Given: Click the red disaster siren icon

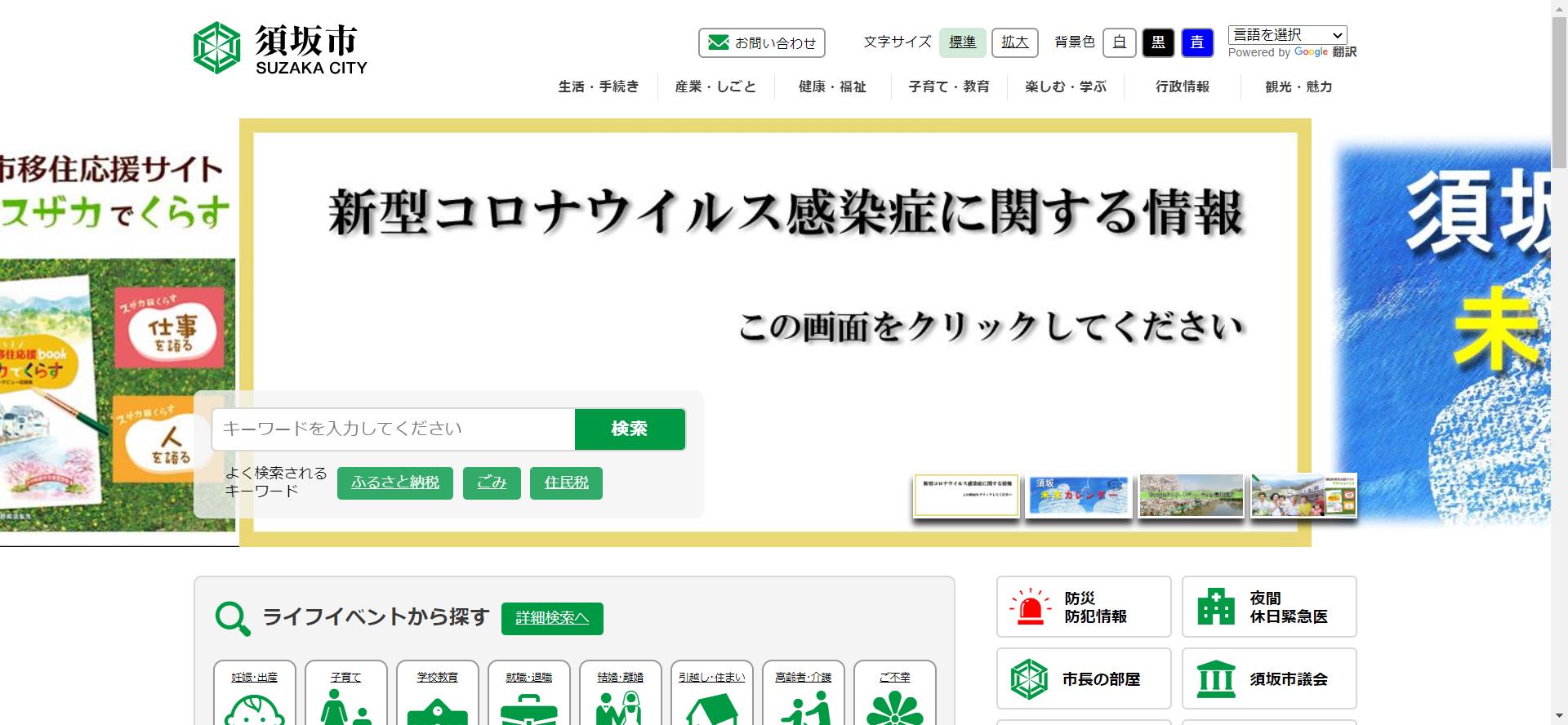Looking at the screenshot, I should [x=1030, y=607].
